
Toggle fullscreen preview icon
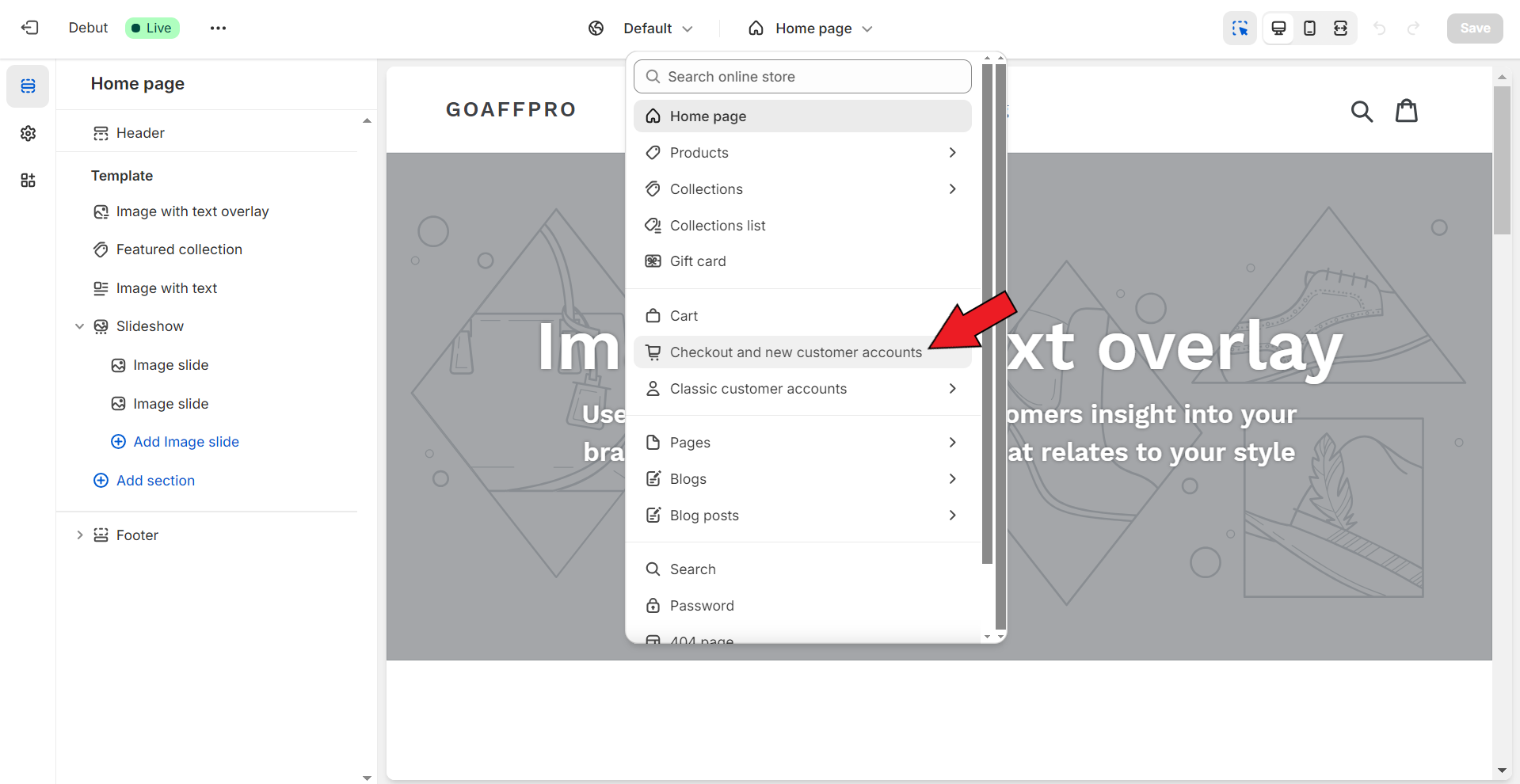pos(1340,29)
